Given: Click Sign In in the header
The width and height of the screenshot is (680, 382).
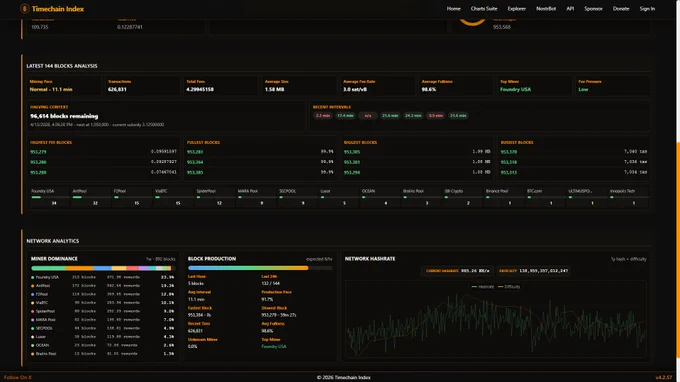Looking at the screenshot, I should tap(647, 9).
